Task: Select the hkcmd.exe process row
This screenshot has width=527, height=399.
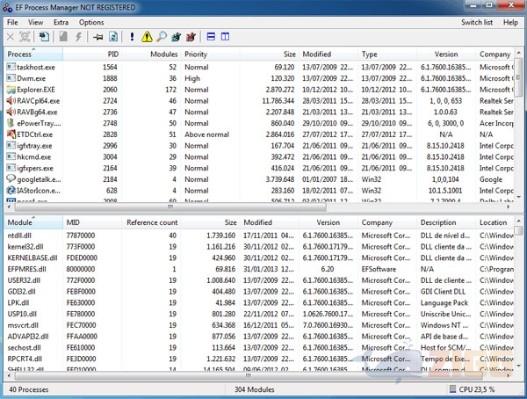Action: [259, 157]
